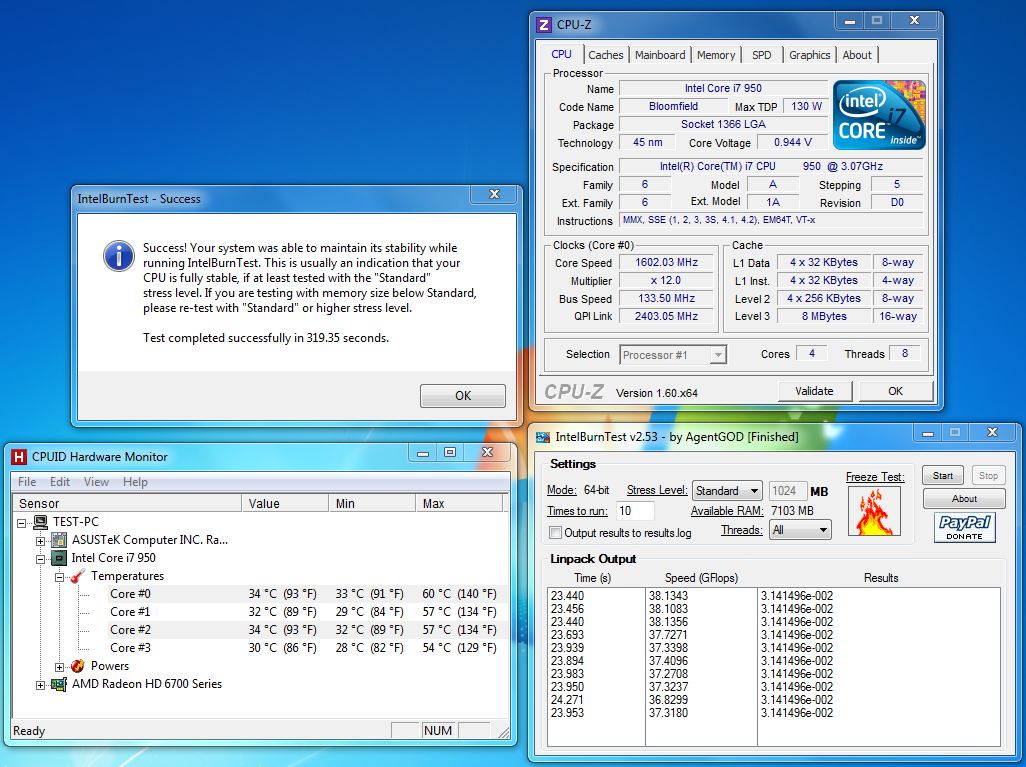Click the Core Speed value 1602.03 MHz
The width and height of the screenshot is (1026, 767).
click(666, 262)
